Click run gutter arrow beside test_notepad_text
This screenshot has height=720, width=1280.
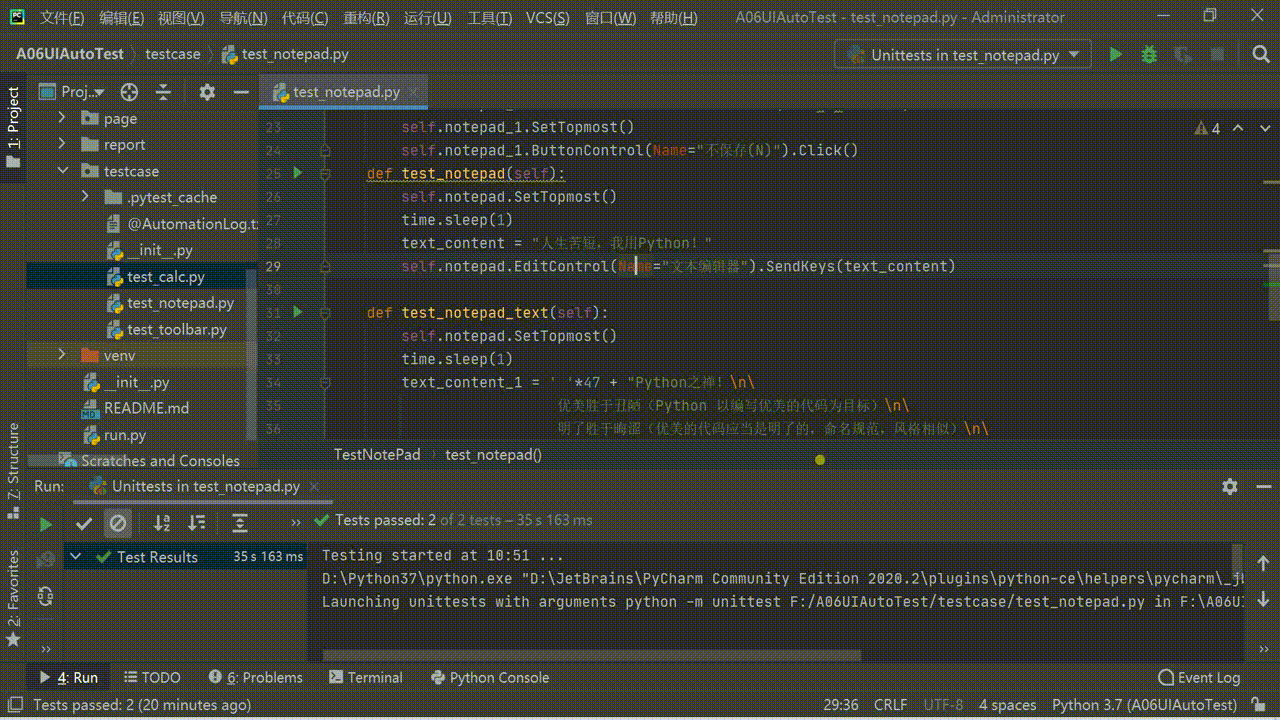[297, 312]
